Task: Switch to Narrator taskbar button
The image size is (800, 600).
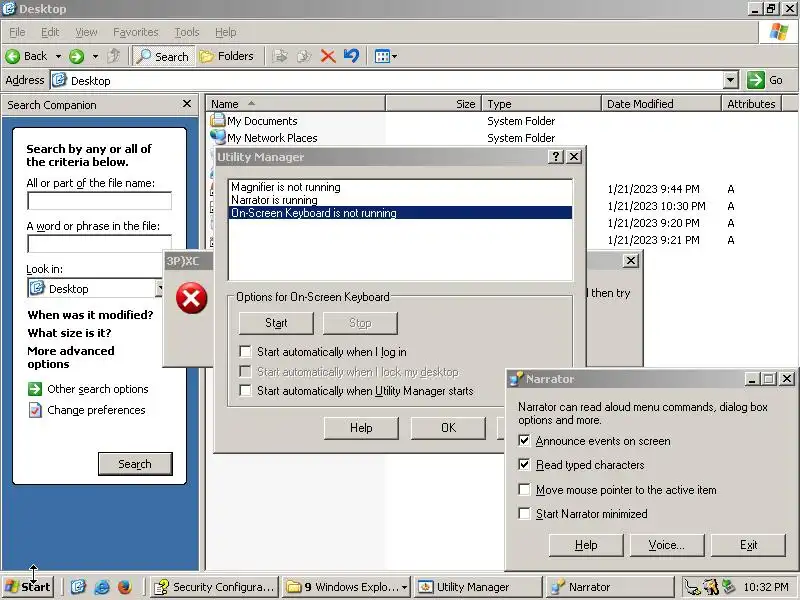Action: click(610, 587)
